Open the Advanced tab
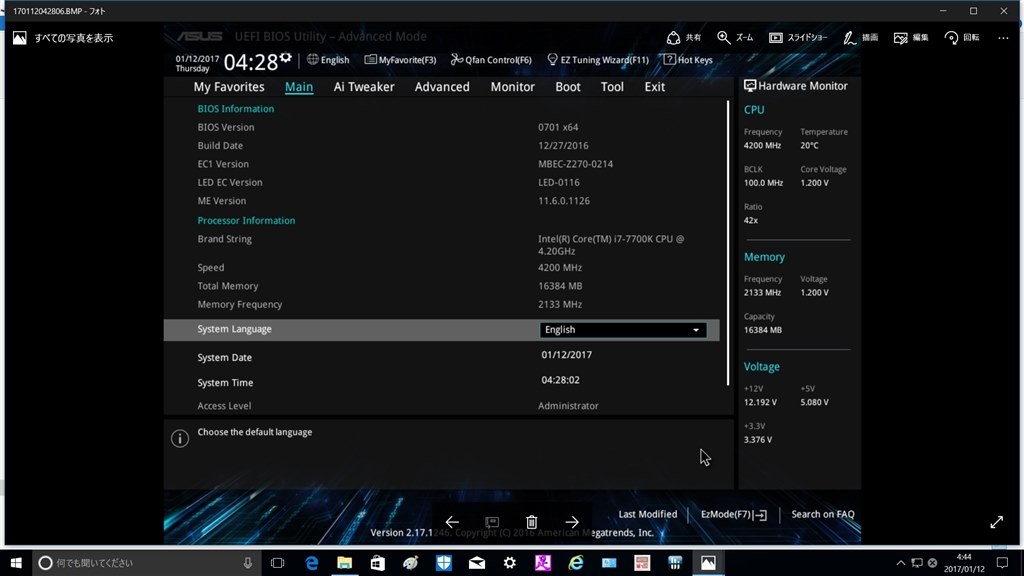The height and width of the screenshot is (576, 1024). coord(442,87)
